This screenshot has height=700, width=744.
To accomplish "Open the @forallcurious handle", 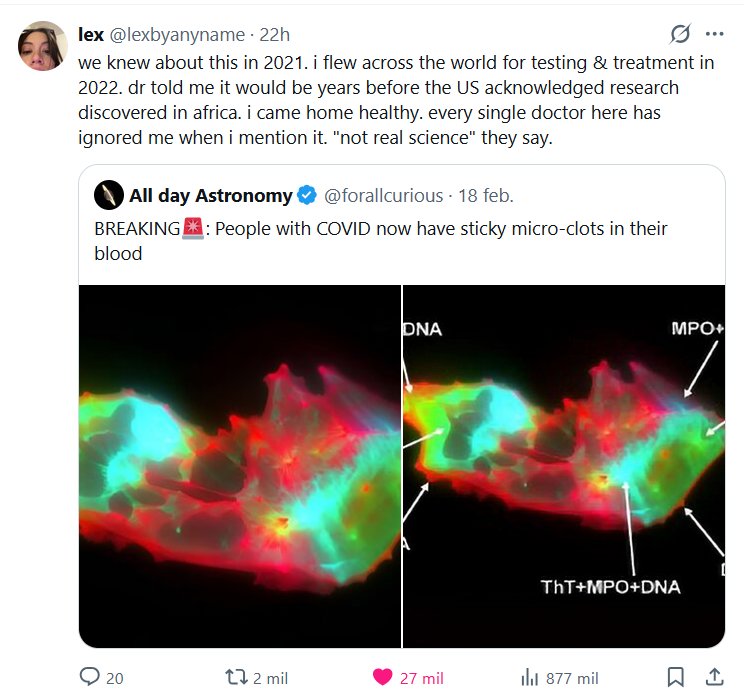I will 383,195.
